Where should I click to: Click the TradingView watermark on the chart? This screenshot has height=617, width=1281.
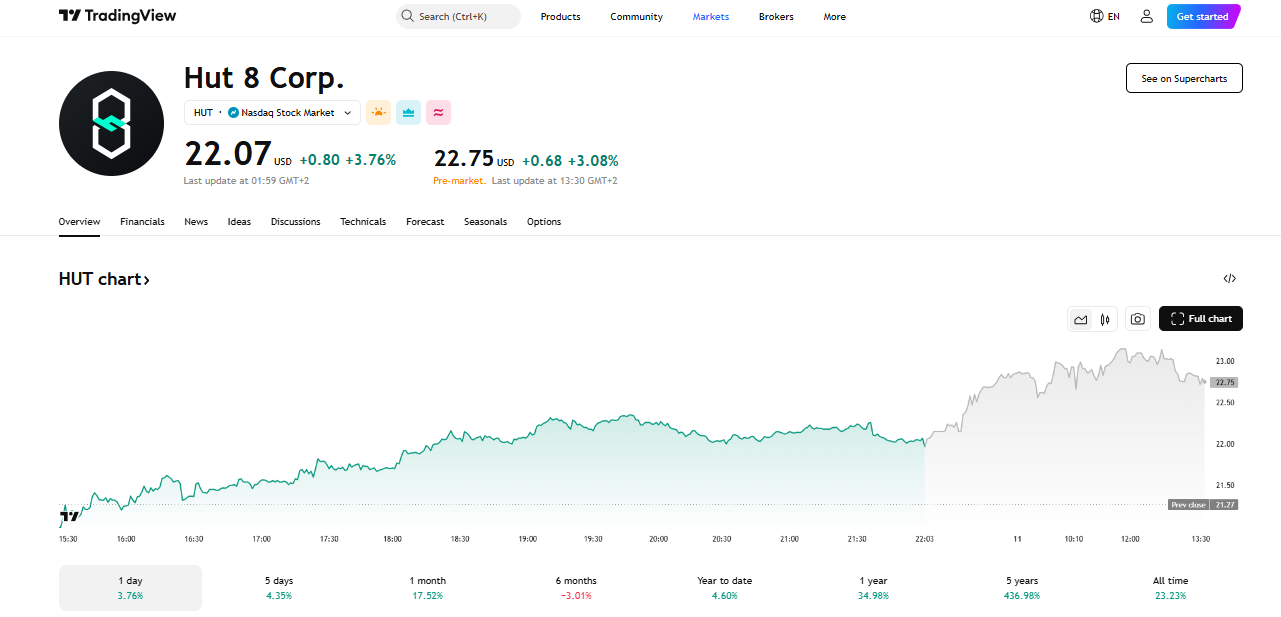pos(70,516)
